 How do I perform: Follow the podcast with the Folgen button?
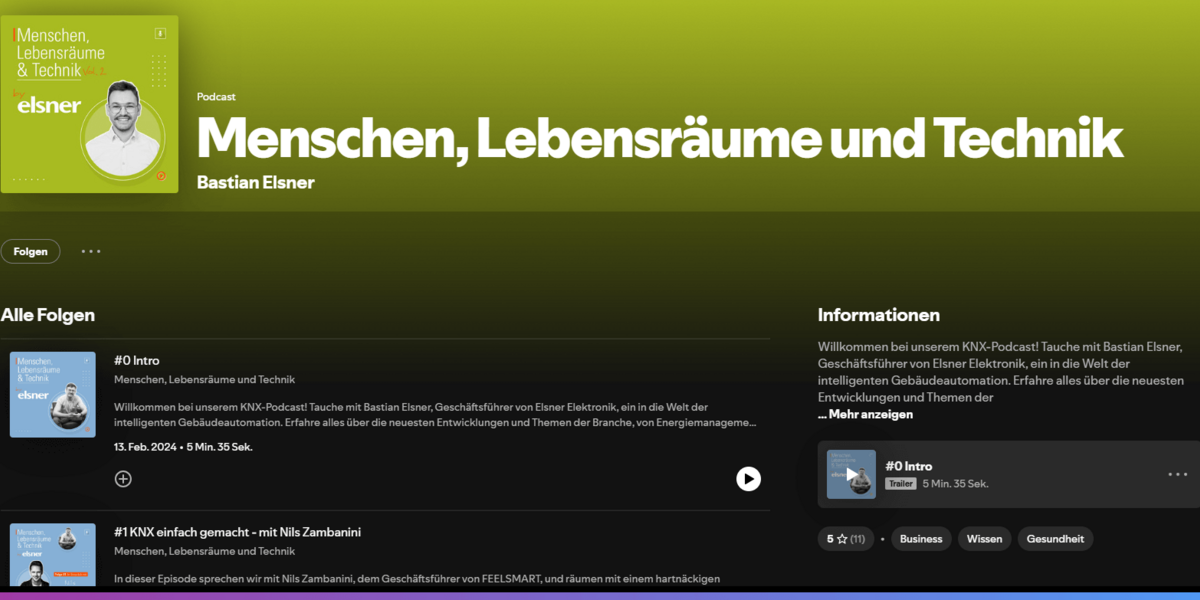[31, 251]
